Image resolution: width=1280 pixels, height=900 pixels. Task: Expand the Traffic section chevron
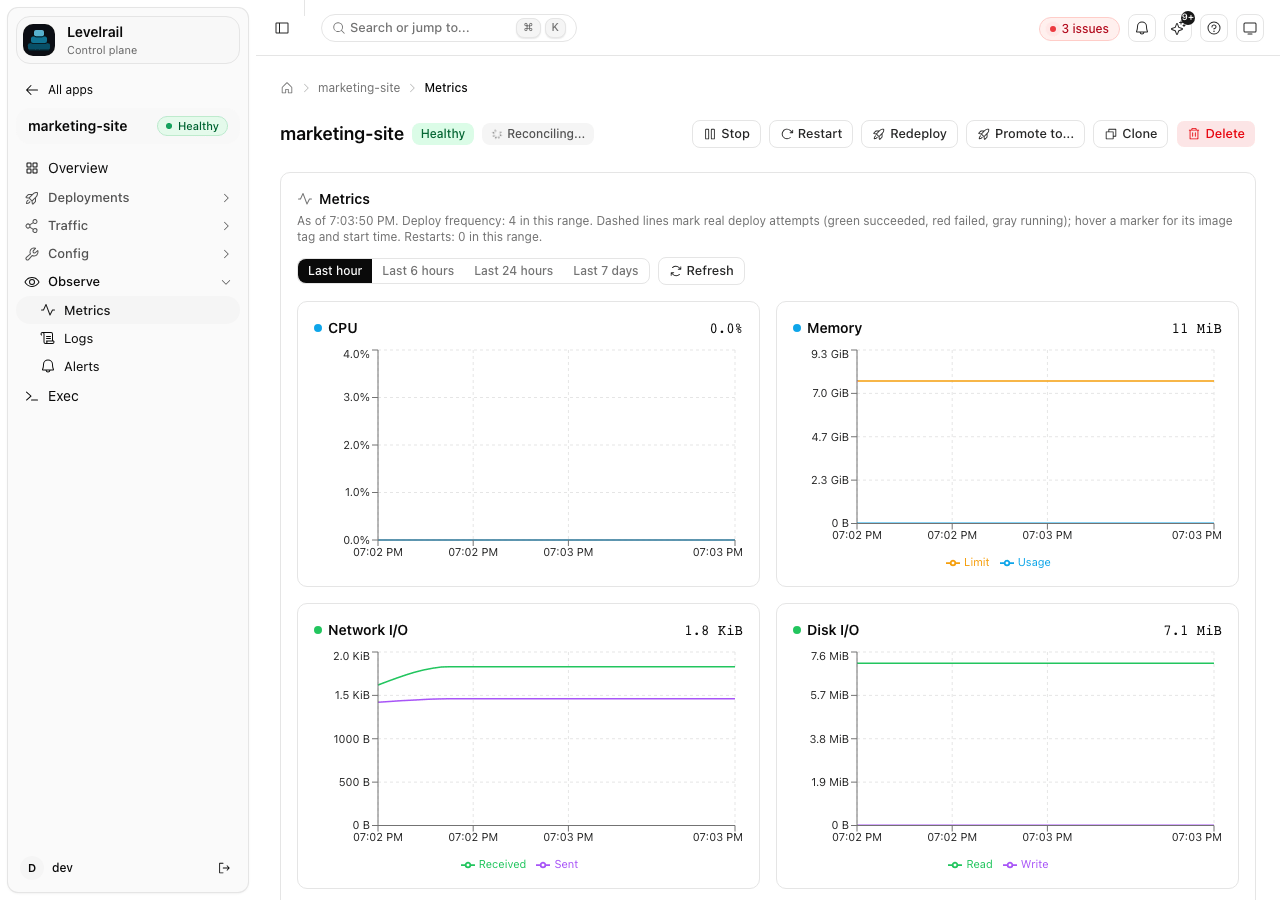pyautogui.click(x=226, y=226)
